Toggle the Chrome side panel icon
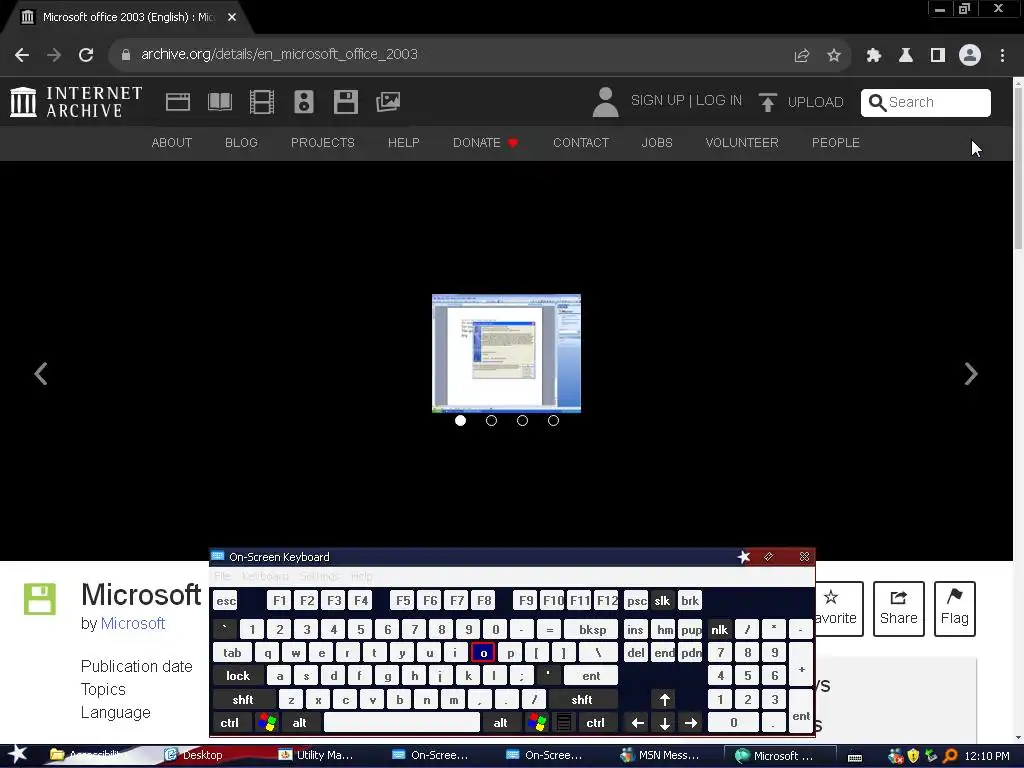Viewport: 1024px width, 768px height. coord(938,55)
